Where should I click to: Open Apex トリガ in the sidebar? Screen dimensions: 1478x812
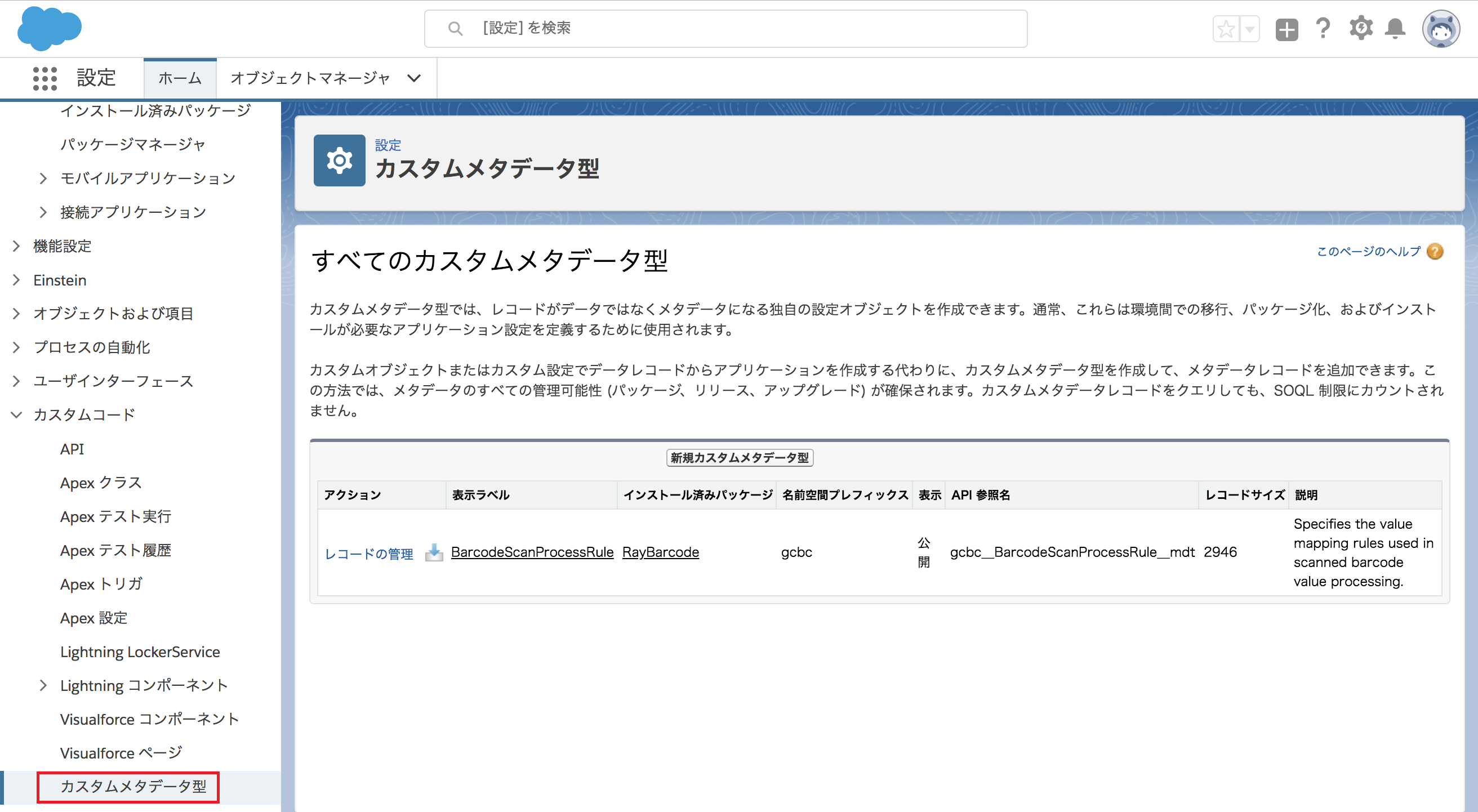pyautogui.click(x=101, y=585)
